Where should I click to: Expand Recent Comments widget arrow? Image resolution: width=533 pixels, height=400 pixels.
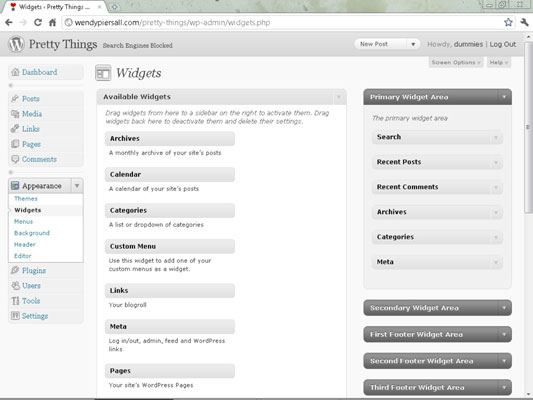point(496,187)
